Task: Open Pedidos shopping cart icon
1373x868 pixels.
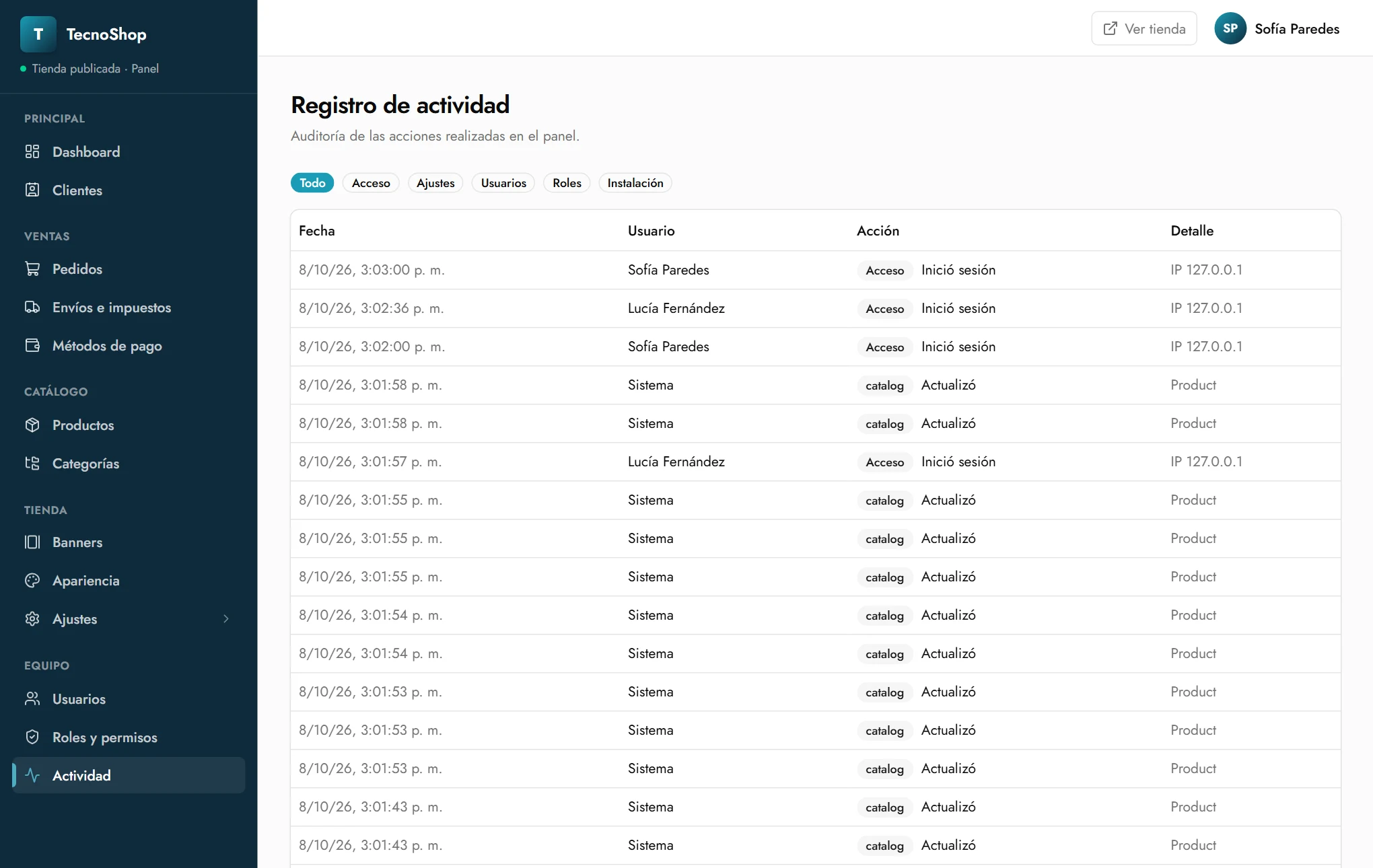Action: (x=32, y=268)
